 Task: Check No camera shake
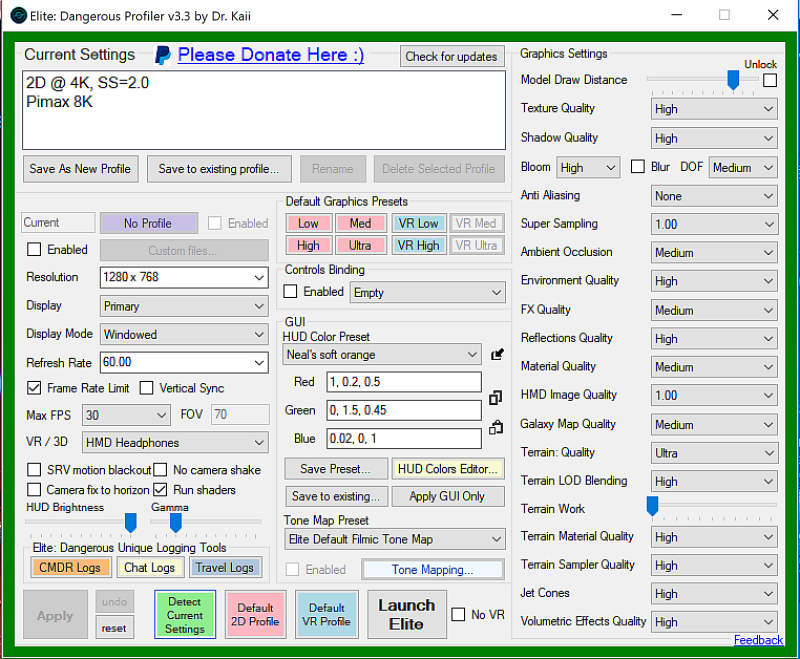point(160,470)
